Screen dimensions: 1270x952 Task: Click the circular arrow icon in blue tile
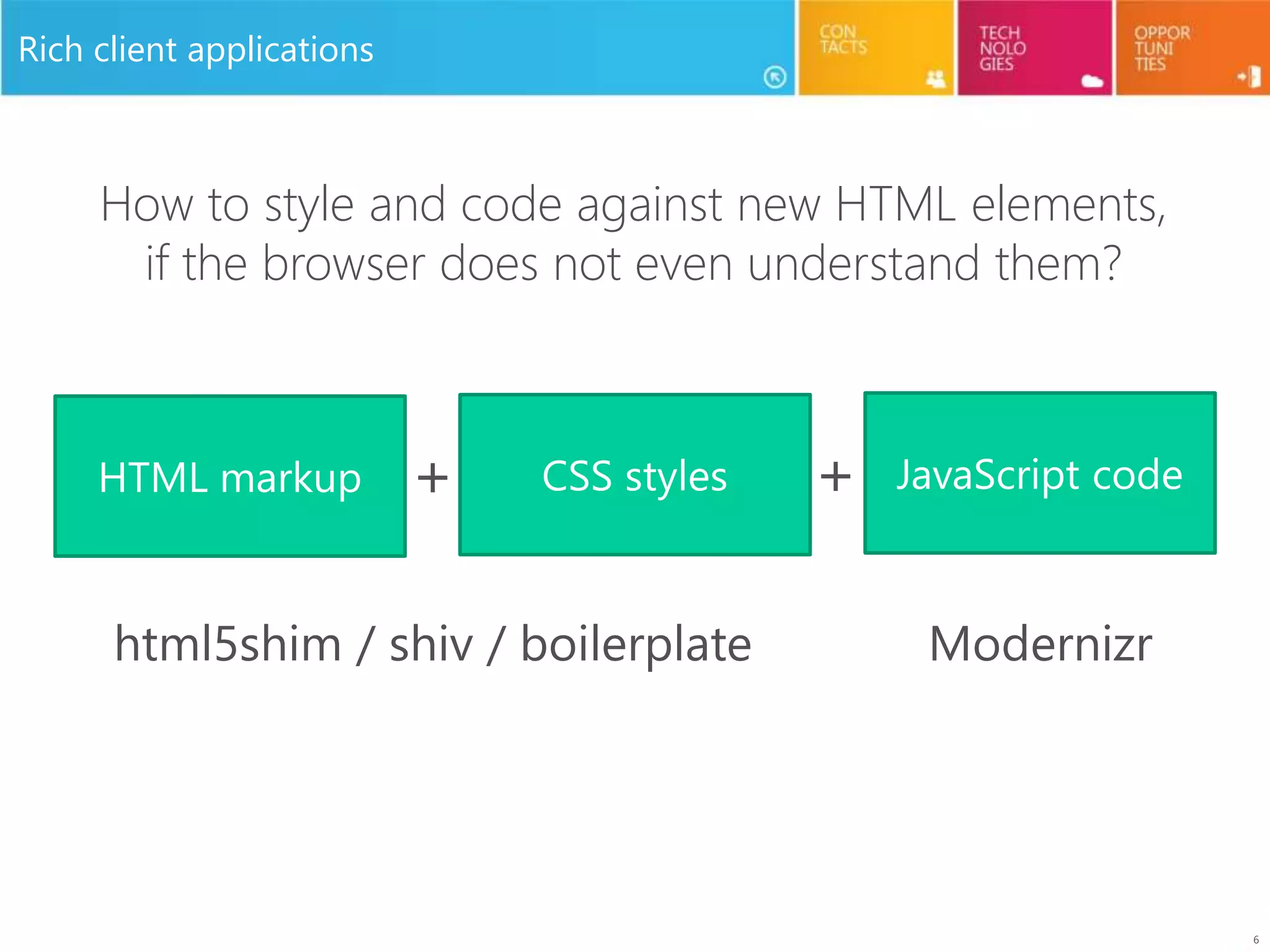775,77
